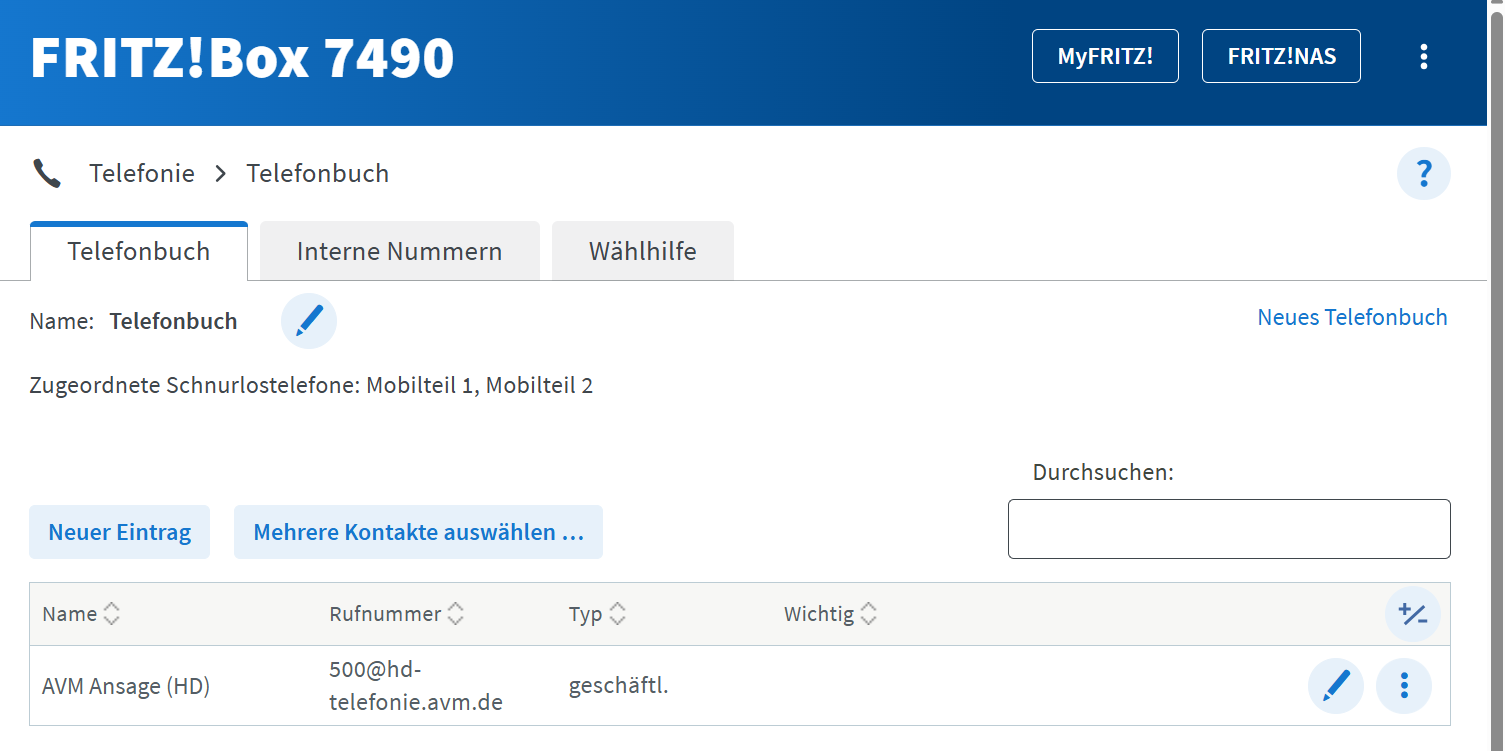The height and width of the screenshot is (751, 1505).
Task: Sort the table by Wichtig column
Action: pos(830,614)
